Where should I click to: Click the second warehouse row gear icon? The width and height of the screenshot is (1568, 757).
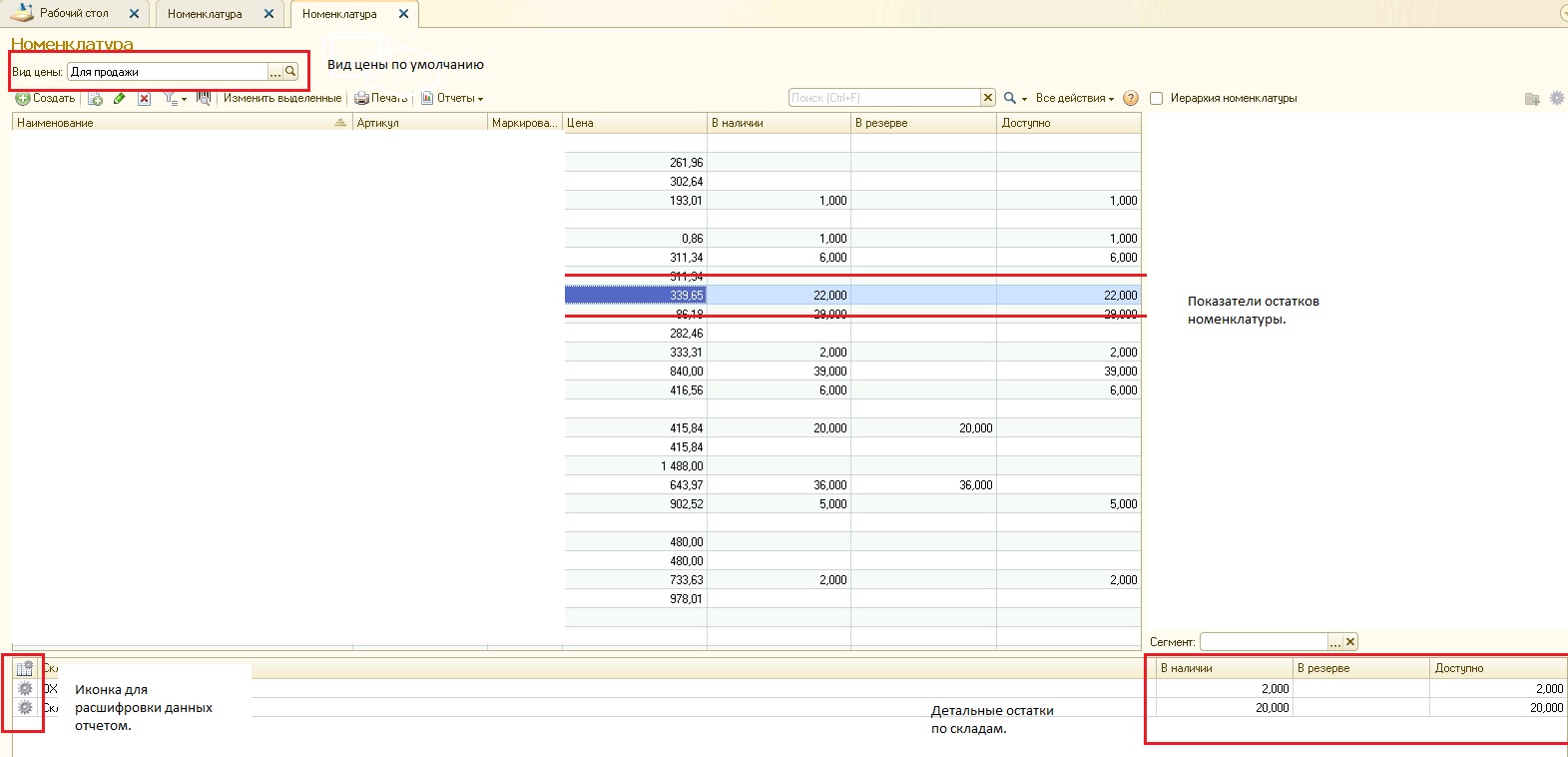click(25, 707)
